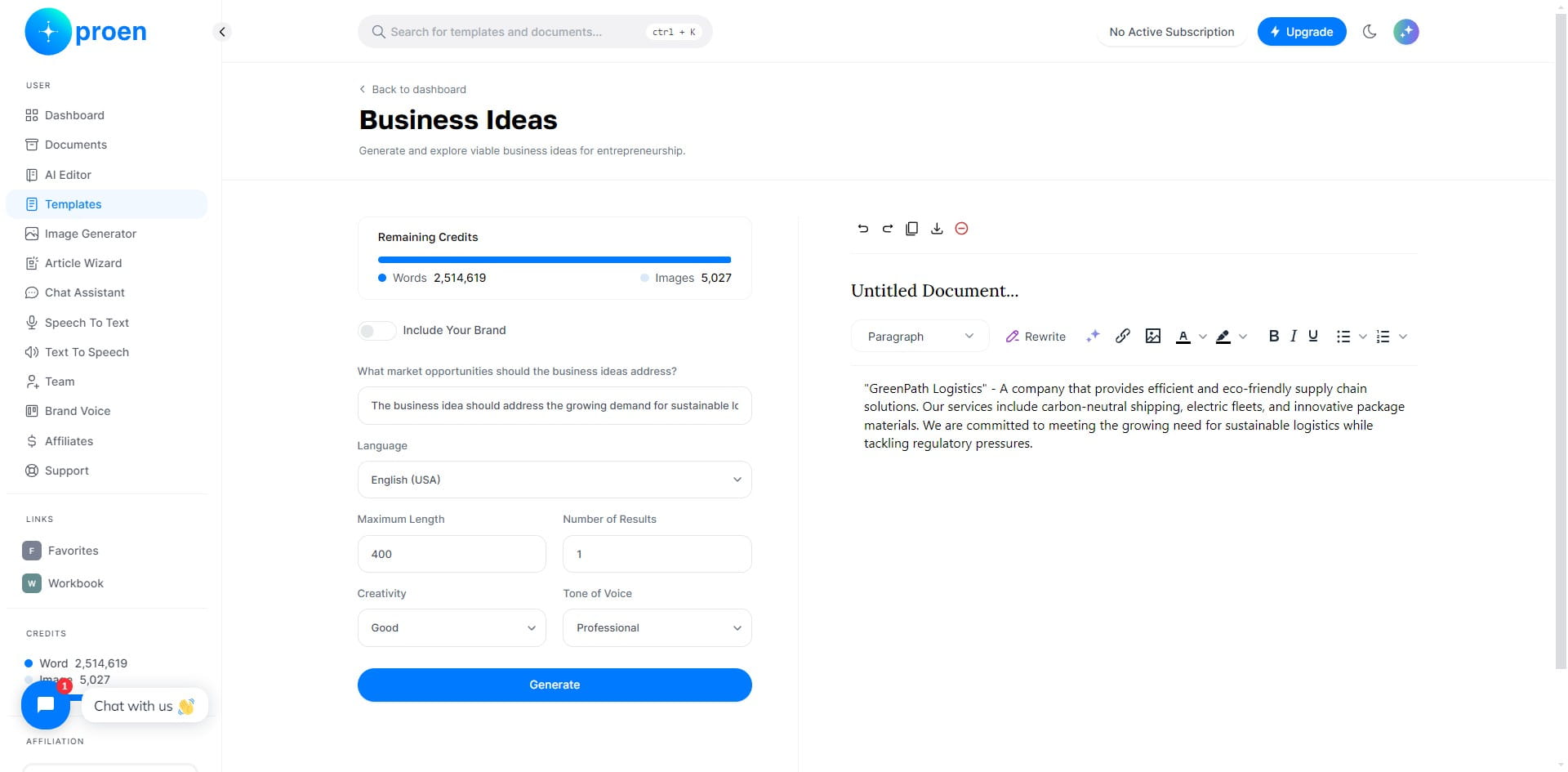The image size is (1568, 772).
Task: Insert a link with the link icon
Action: pyautogui.click(x=1123, y=336)
